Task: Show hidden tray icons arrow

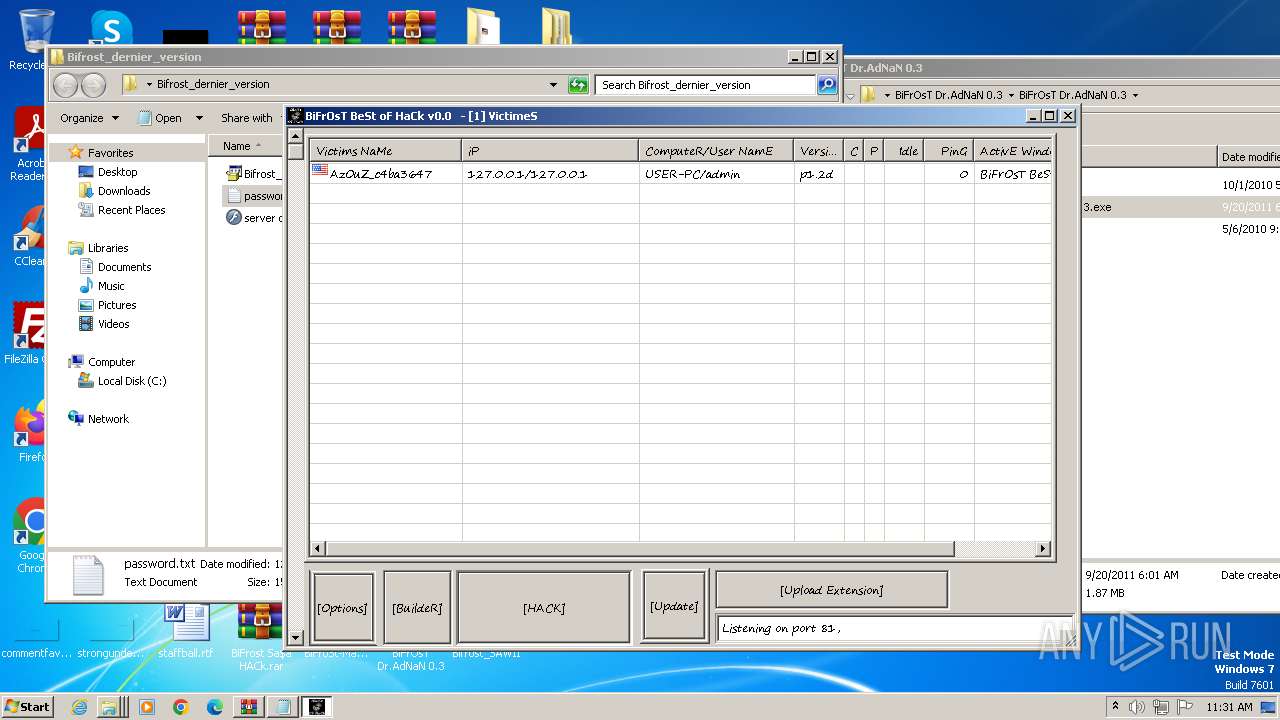Action: [1115, 707]
